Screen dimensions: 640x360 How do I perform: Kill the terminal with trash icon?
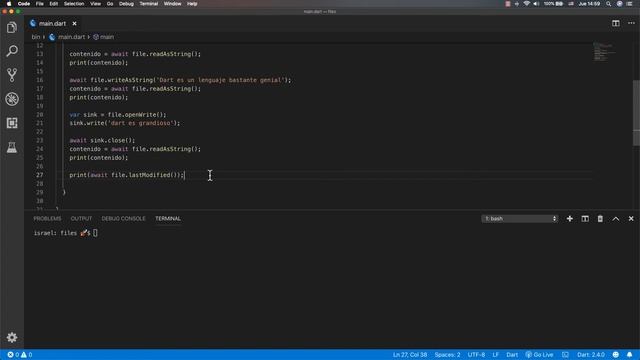[x=600, y=219]
